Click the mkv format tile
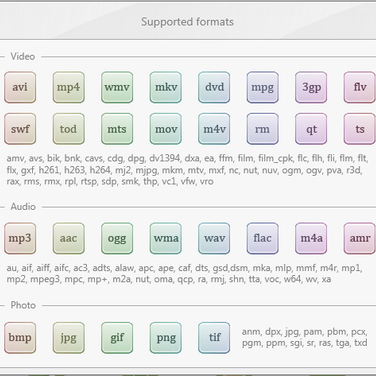This screenshot has height=376, width=376. pyautogui.click(x=166, y=87)
